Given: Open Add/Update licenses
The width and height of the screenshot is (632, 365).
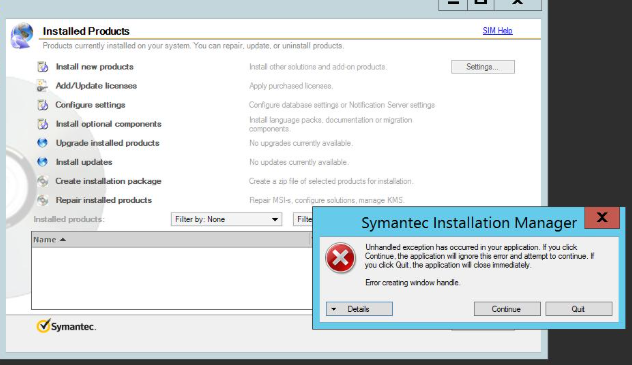Looking at the screenshot, I should pyautogui.click(x=96, y=86).
